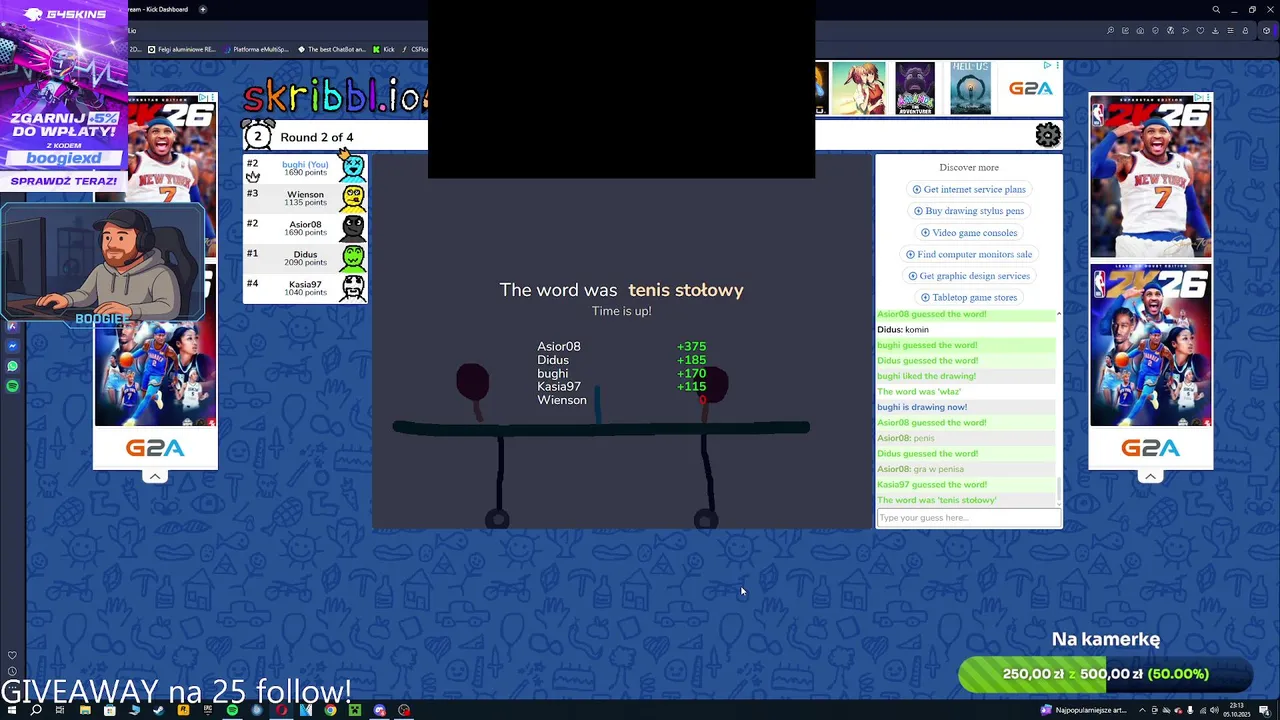Open File Explorer from the taskbar
This screenshot has width=1280, height=720.
coord(85,710)
